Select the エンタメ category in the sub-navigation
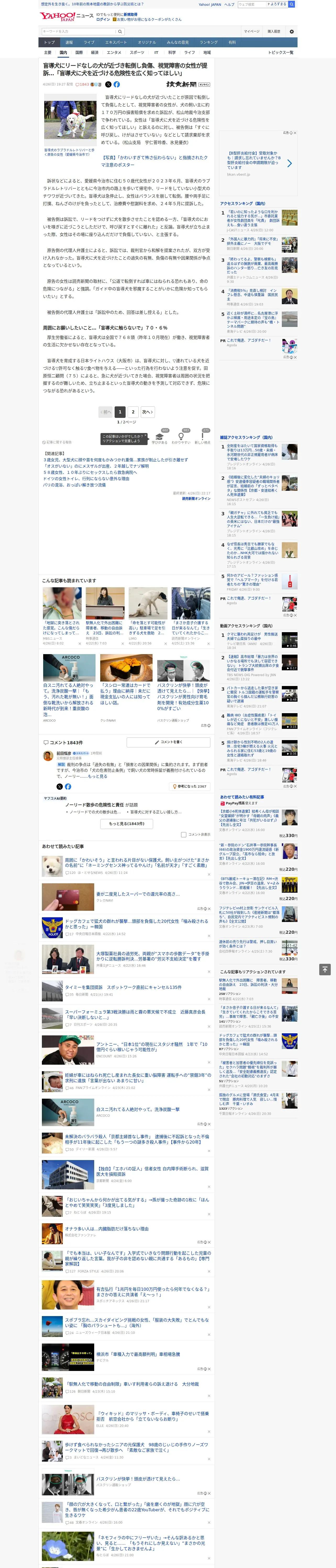The width and height of the screenshot is (336, 1568). pos(114,52)
